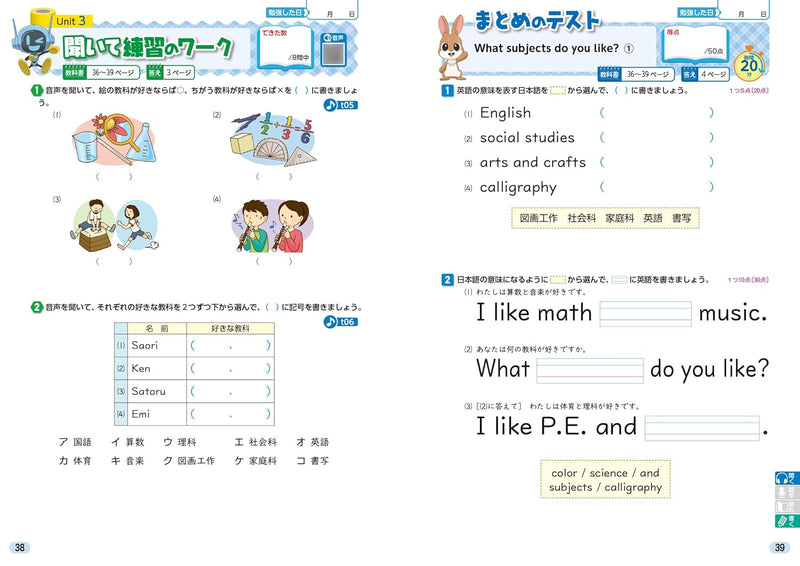
Task: Click the 好きな教科 column header
Action: tap(231, 328)
